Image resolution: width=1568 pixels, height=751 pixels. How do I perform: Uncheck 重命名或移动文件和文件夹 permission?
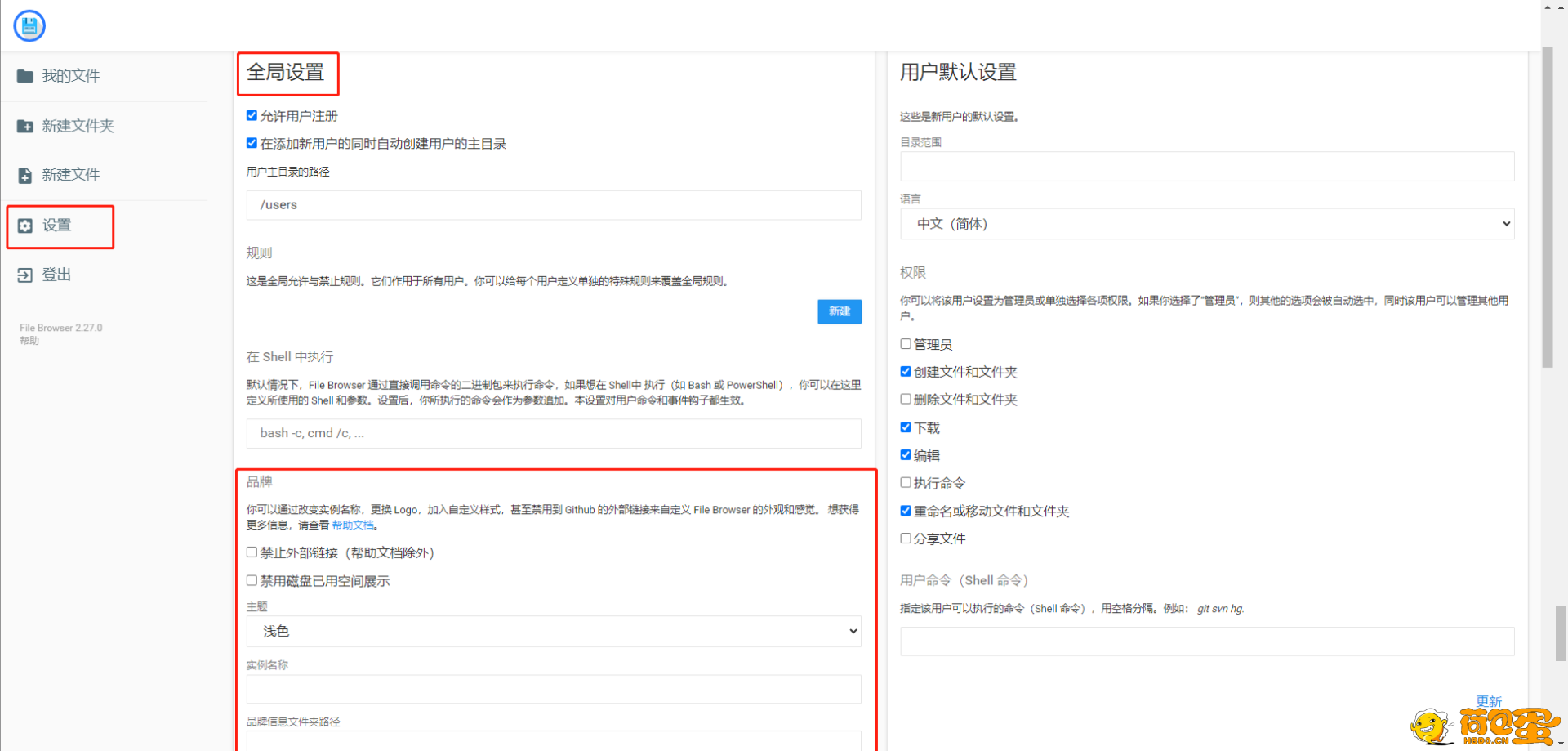coord(906,511)
